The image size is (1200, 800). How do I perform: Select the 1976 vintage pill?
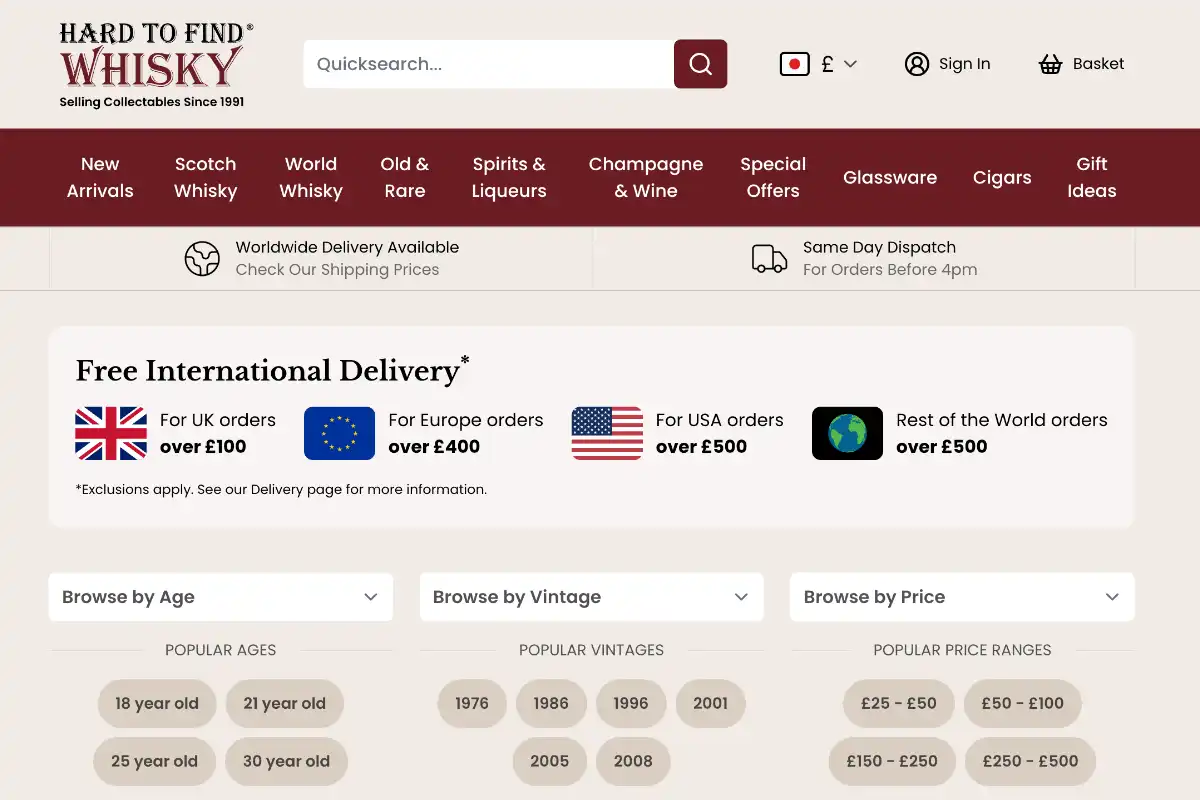tap(472, 703)
